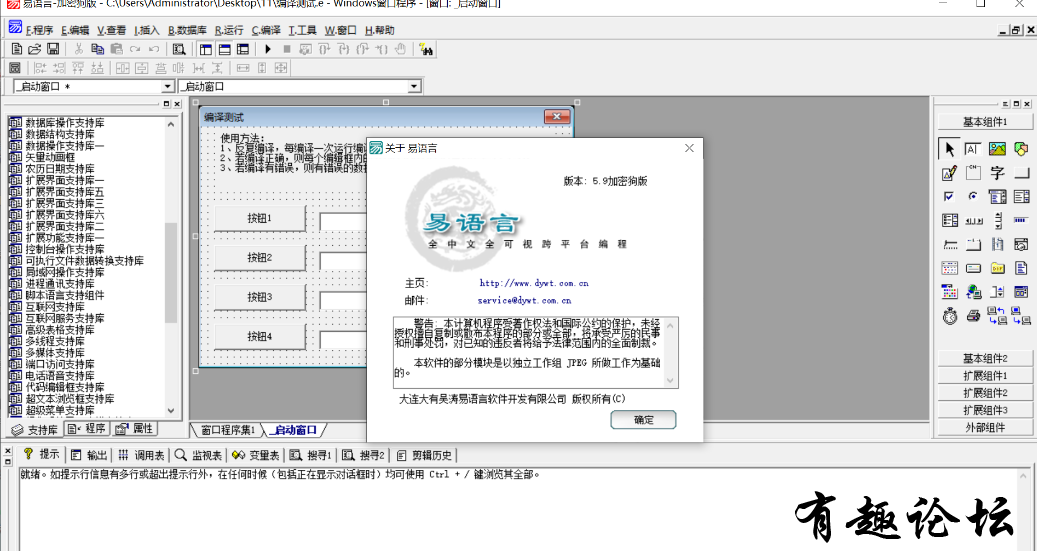This screenshot has height=551, width=1037.
Task: Click 按钮1 in the form designer
Action: 260,218
